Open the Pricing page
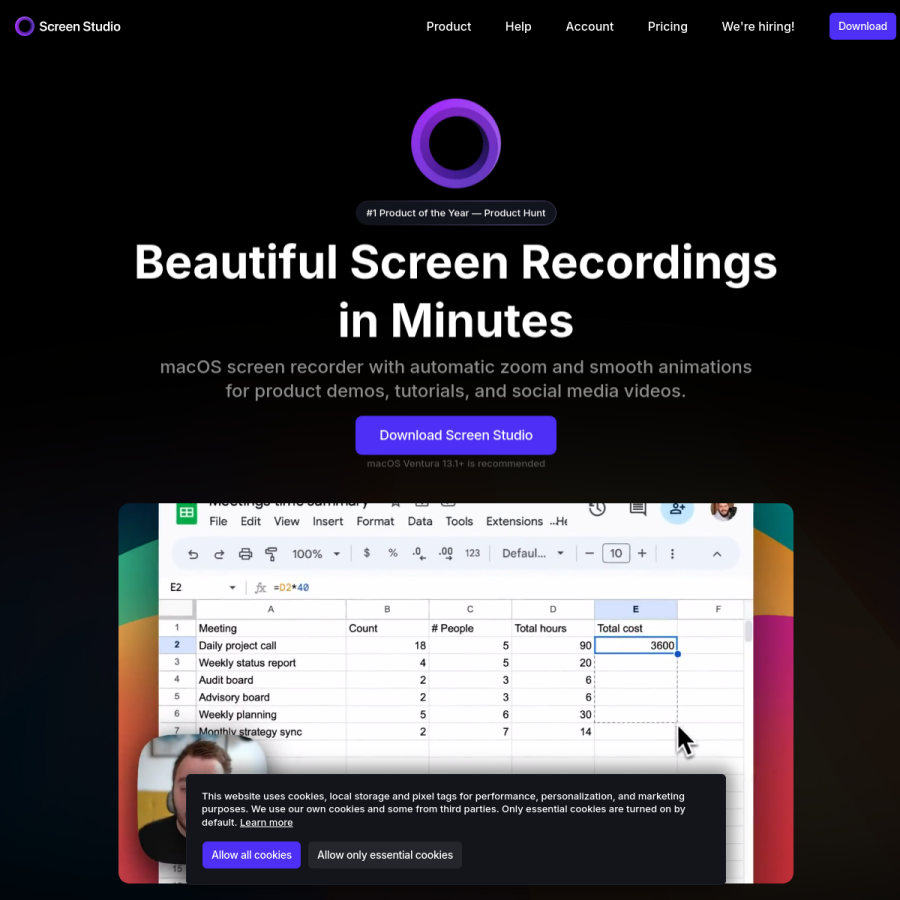This screenshot has height=900, width=900. 667,26
